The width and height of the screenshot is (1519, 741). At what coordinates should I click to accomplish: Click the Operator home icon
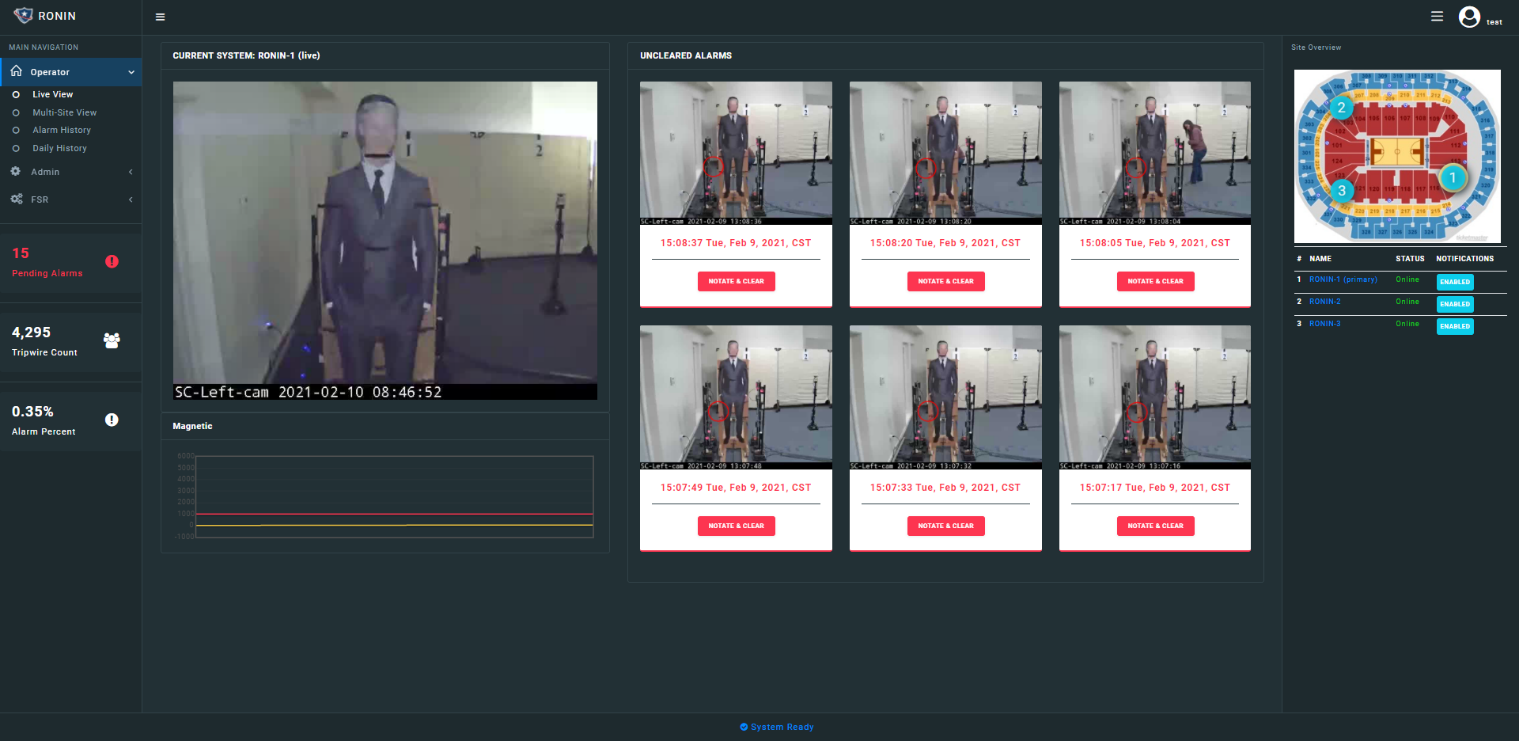pyautogui.click(x=16, y=71)
